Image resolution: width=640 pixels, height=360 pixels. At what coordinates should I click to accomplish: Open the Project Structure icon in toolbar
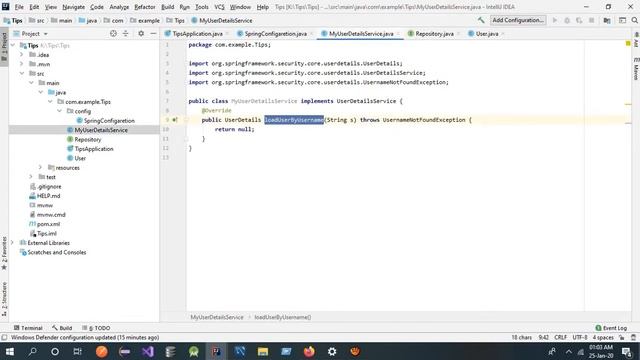click(x=607, y=20)
